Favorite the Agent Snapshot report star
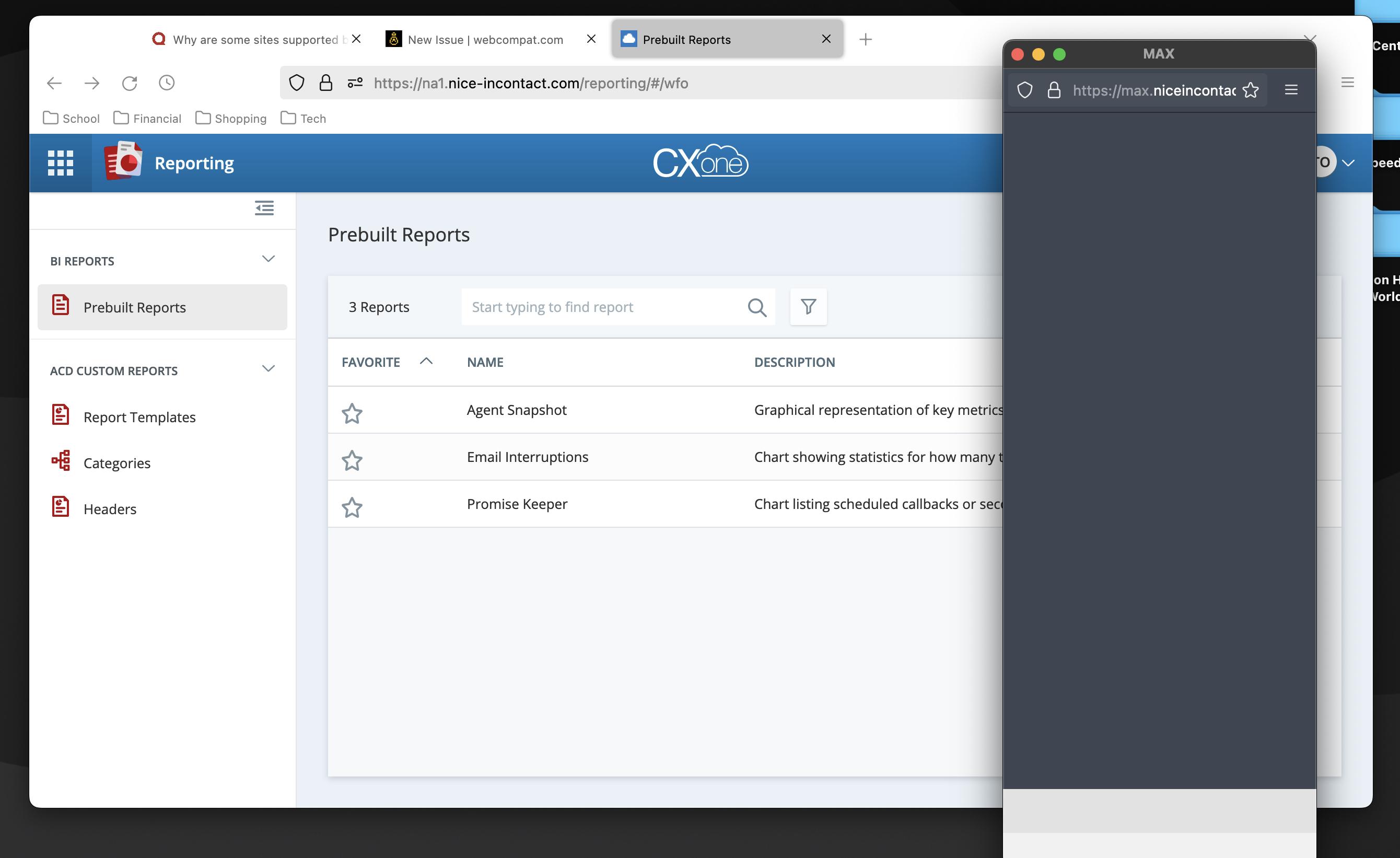Screen dimensions: 1400x858 [x=352, y=413]
